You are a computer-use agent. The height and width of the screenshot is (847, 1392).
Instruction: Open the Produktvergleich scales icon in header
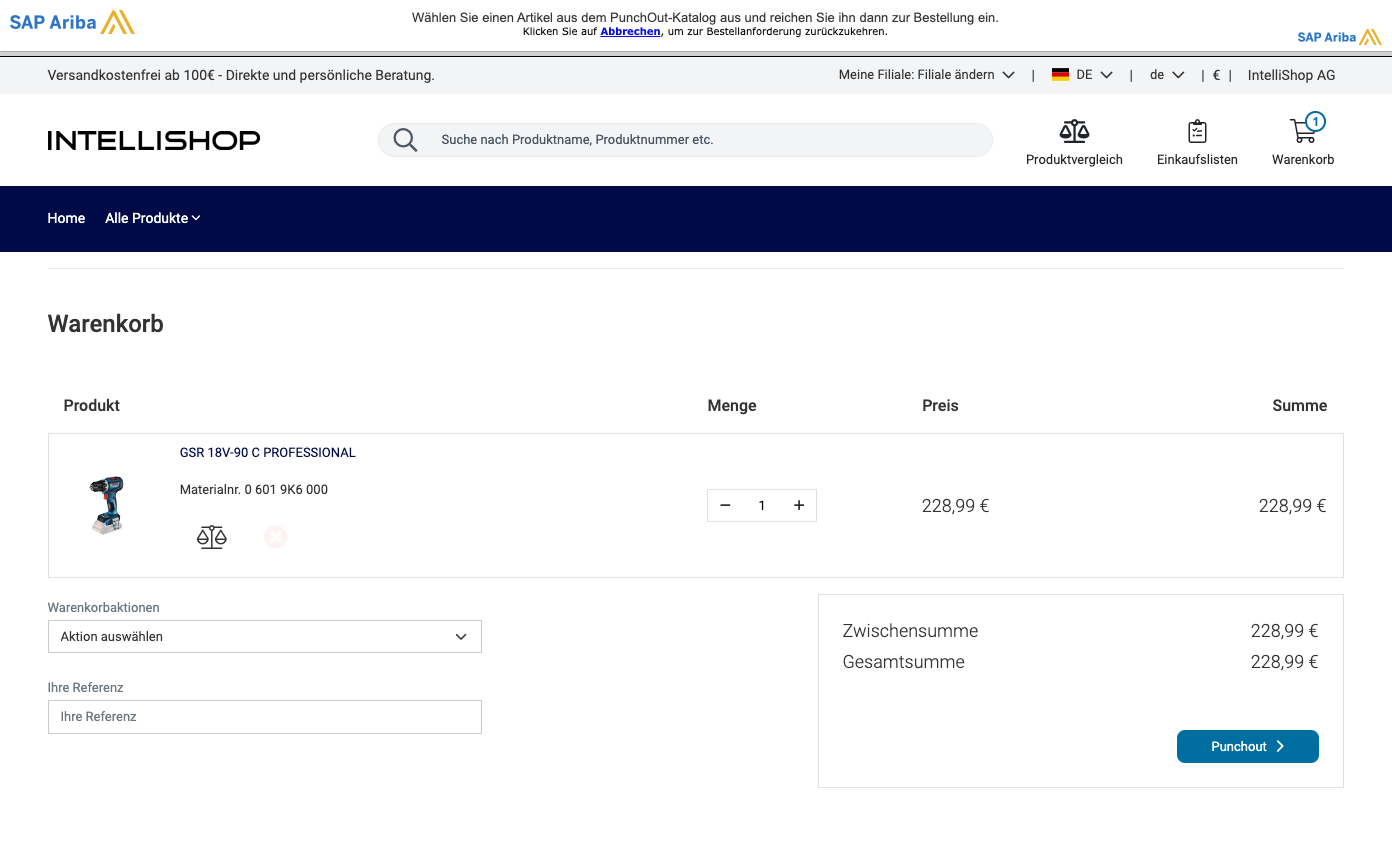[1074, 131]
